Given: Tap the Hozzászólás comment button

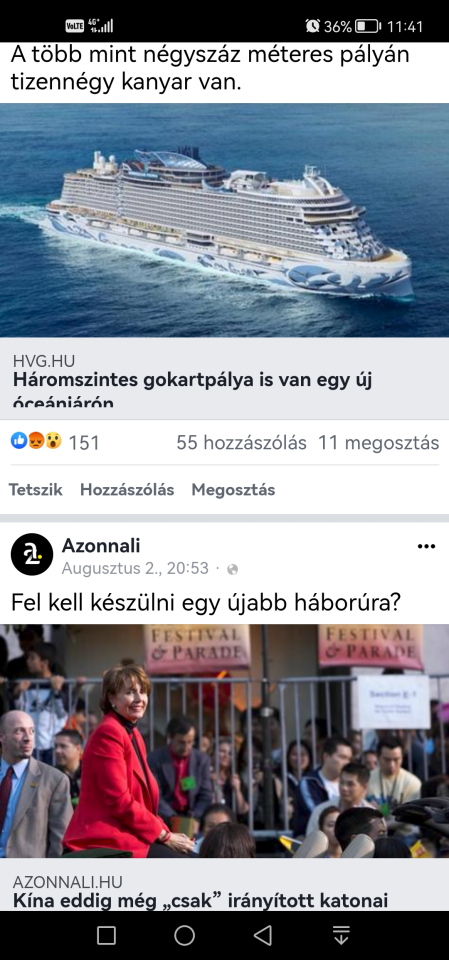Looking at the screenshot, I should [x=127, y=490].
